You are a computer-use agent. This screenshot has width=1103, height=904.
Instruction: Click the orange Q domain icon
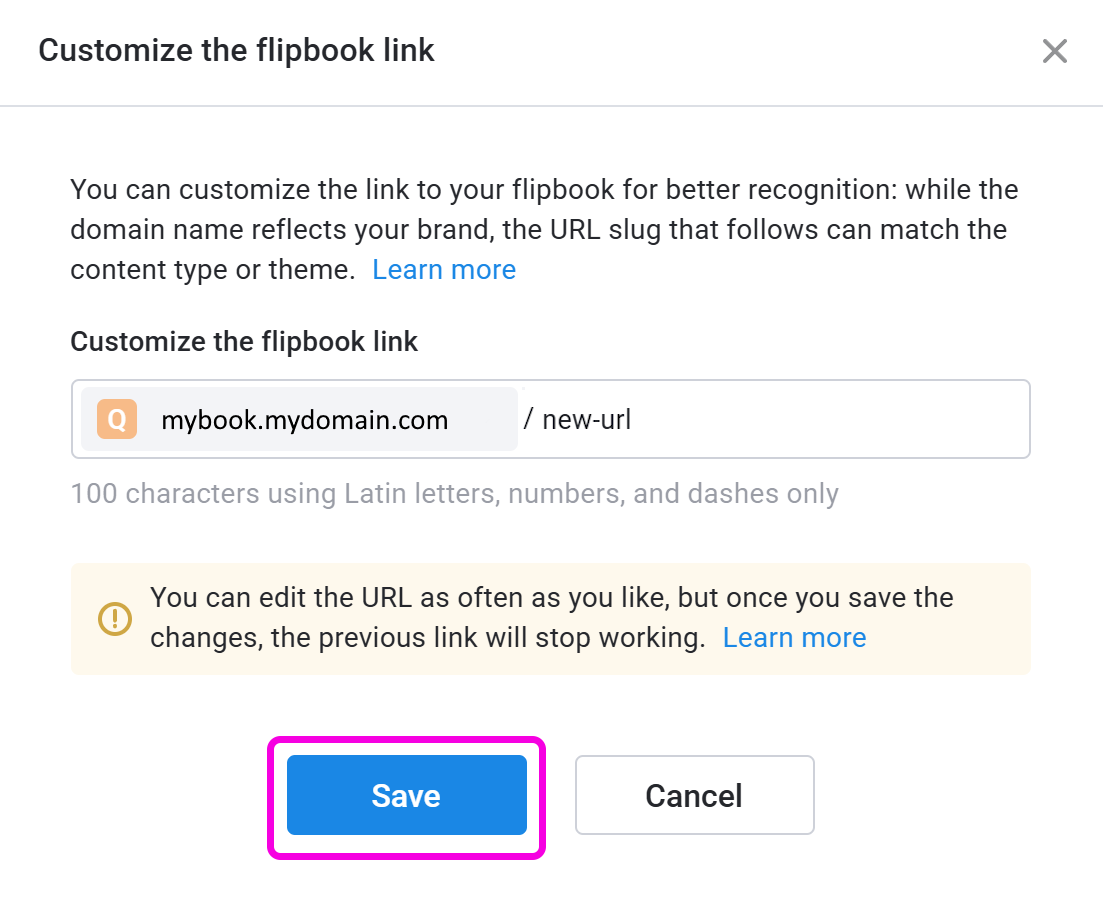coord(117,420)
